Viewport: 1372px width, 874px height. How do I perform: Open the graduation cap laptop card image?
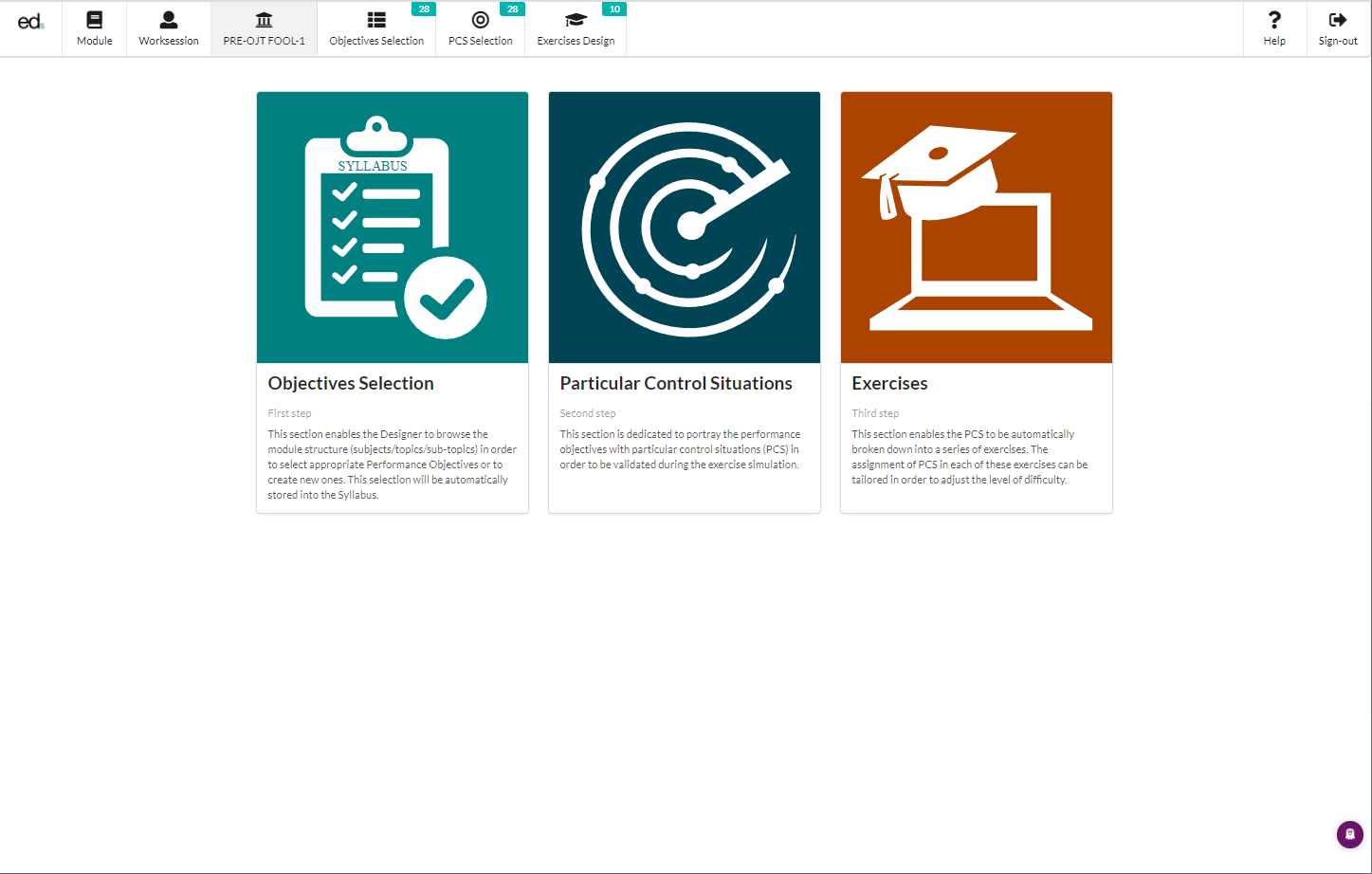(977, 228)
